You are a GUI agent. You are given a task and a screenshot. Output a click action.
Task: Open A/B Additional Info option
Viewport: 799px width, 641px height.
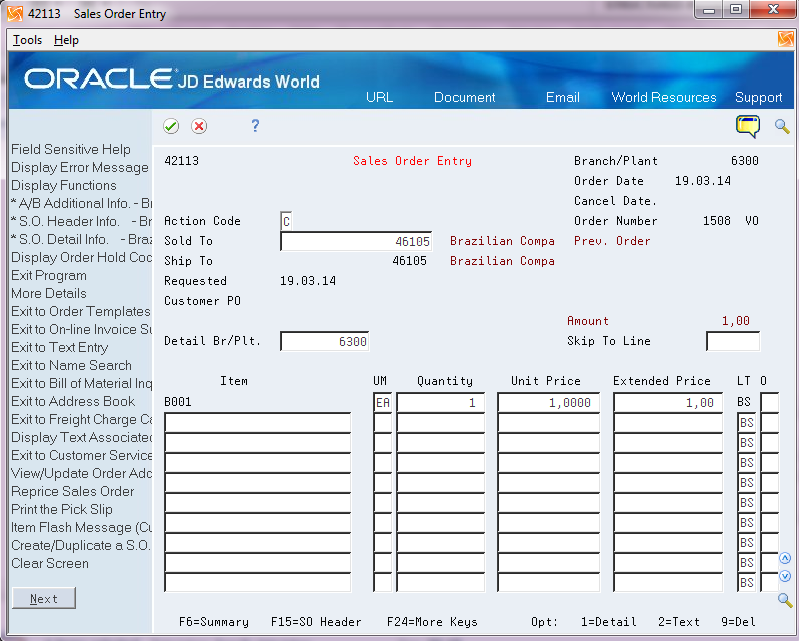coord(81,203)
